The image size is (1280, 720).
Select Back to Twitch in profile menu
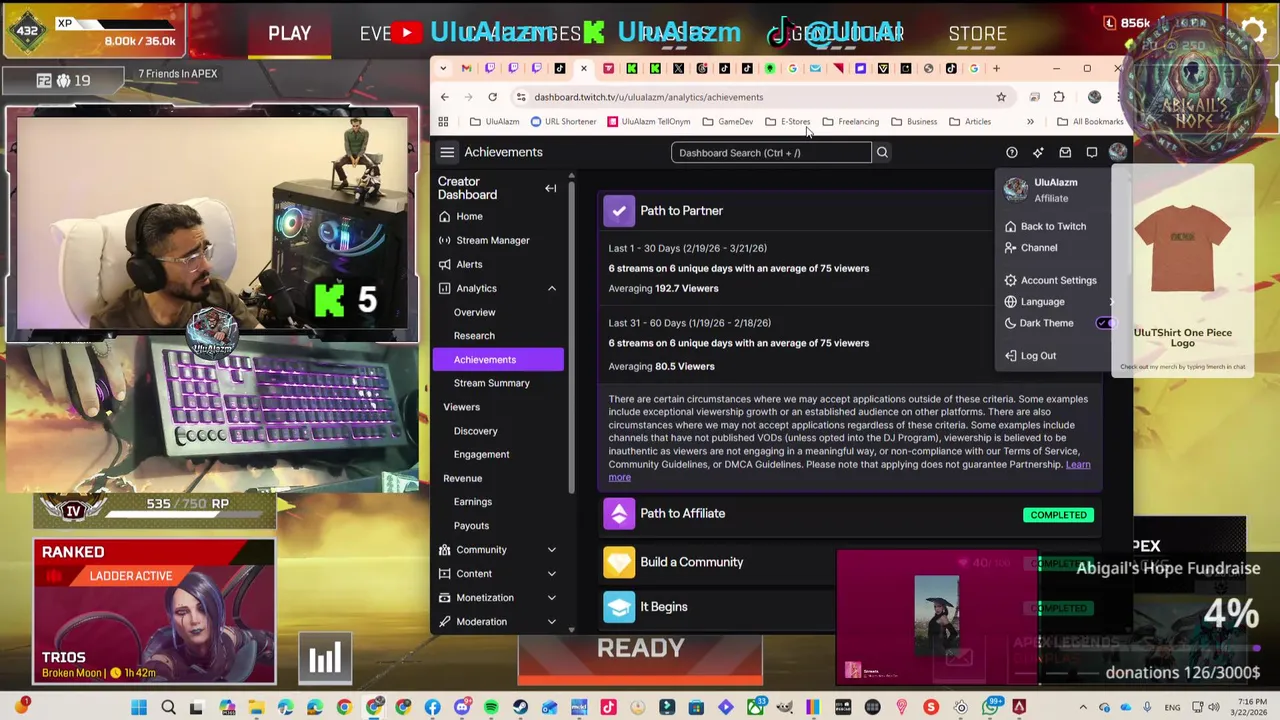click(1053, 227)
